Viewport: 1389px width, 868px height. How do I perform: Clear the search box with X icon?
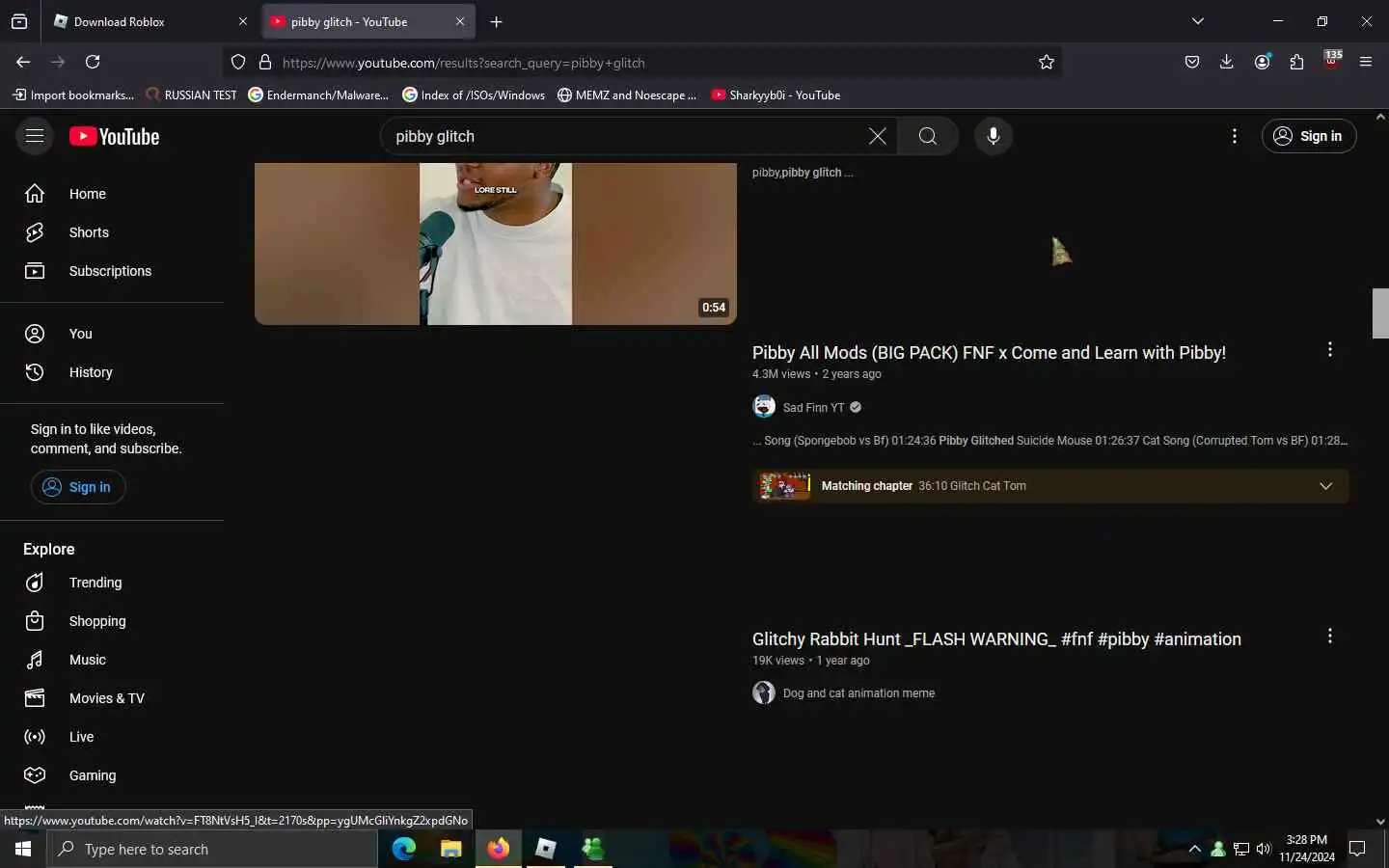coord(877,136)
